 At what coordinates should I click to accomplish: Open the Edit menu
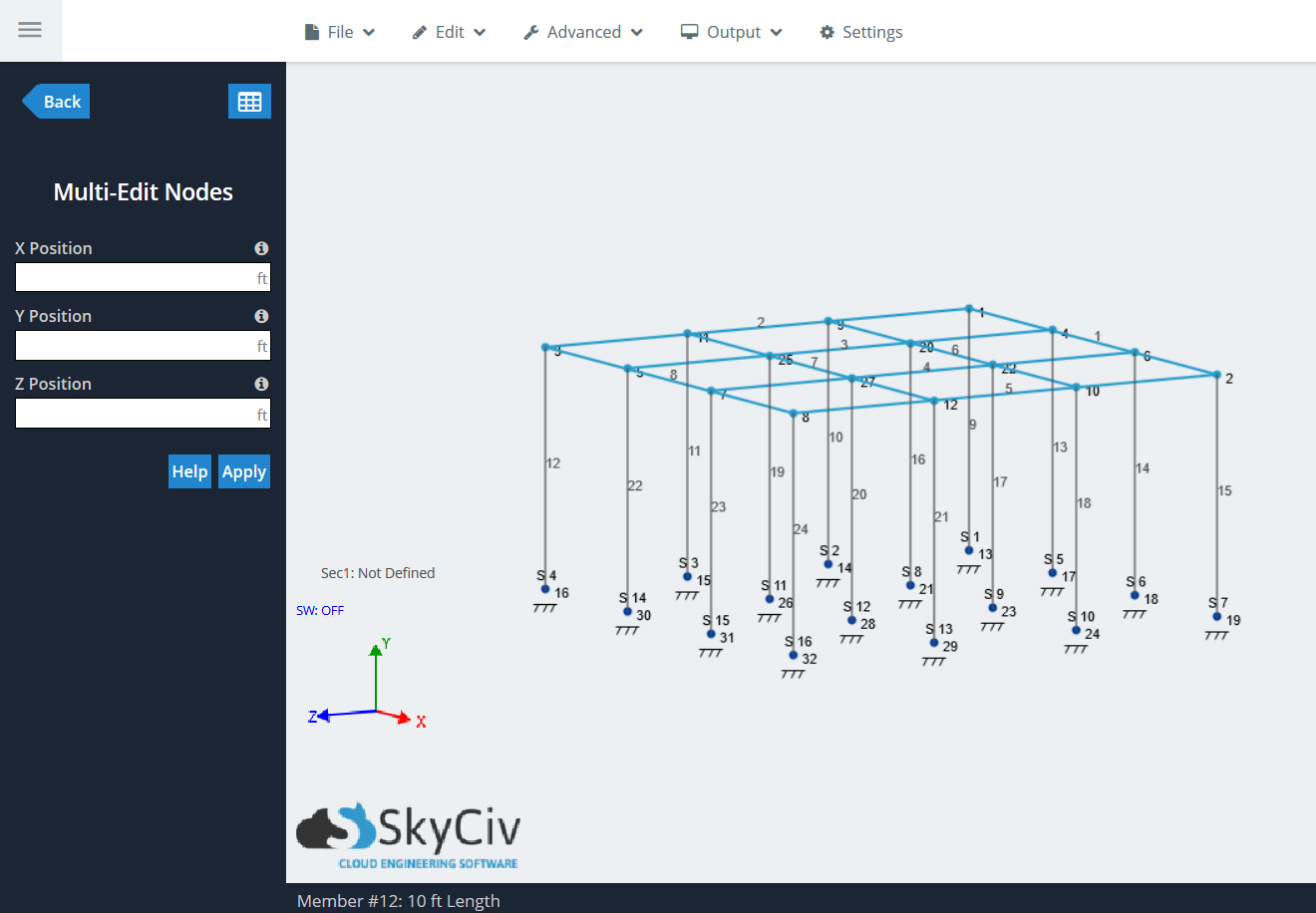pyautogui.click(x=450, y=32)
